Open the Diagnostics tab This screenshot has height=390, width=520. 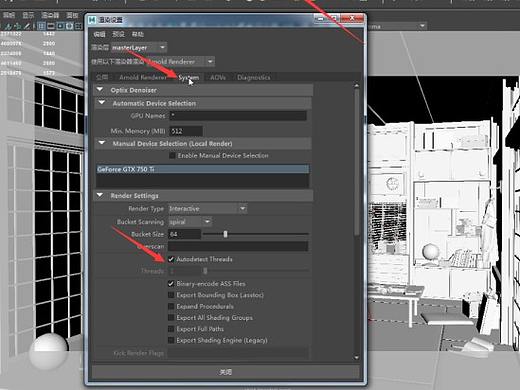click(x=254, y=77)
